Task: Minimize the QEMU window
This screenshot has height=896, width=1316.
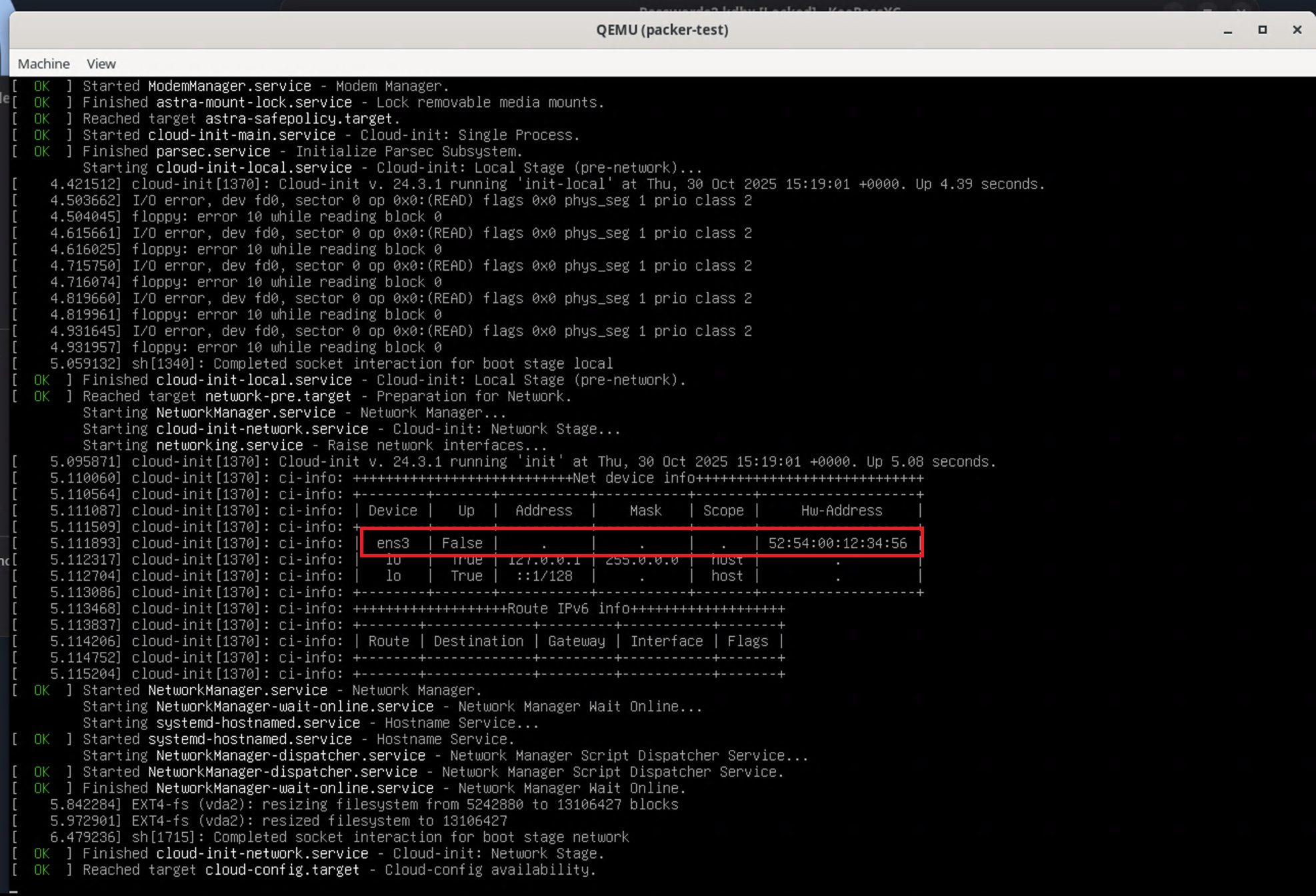Action: 1227,30
